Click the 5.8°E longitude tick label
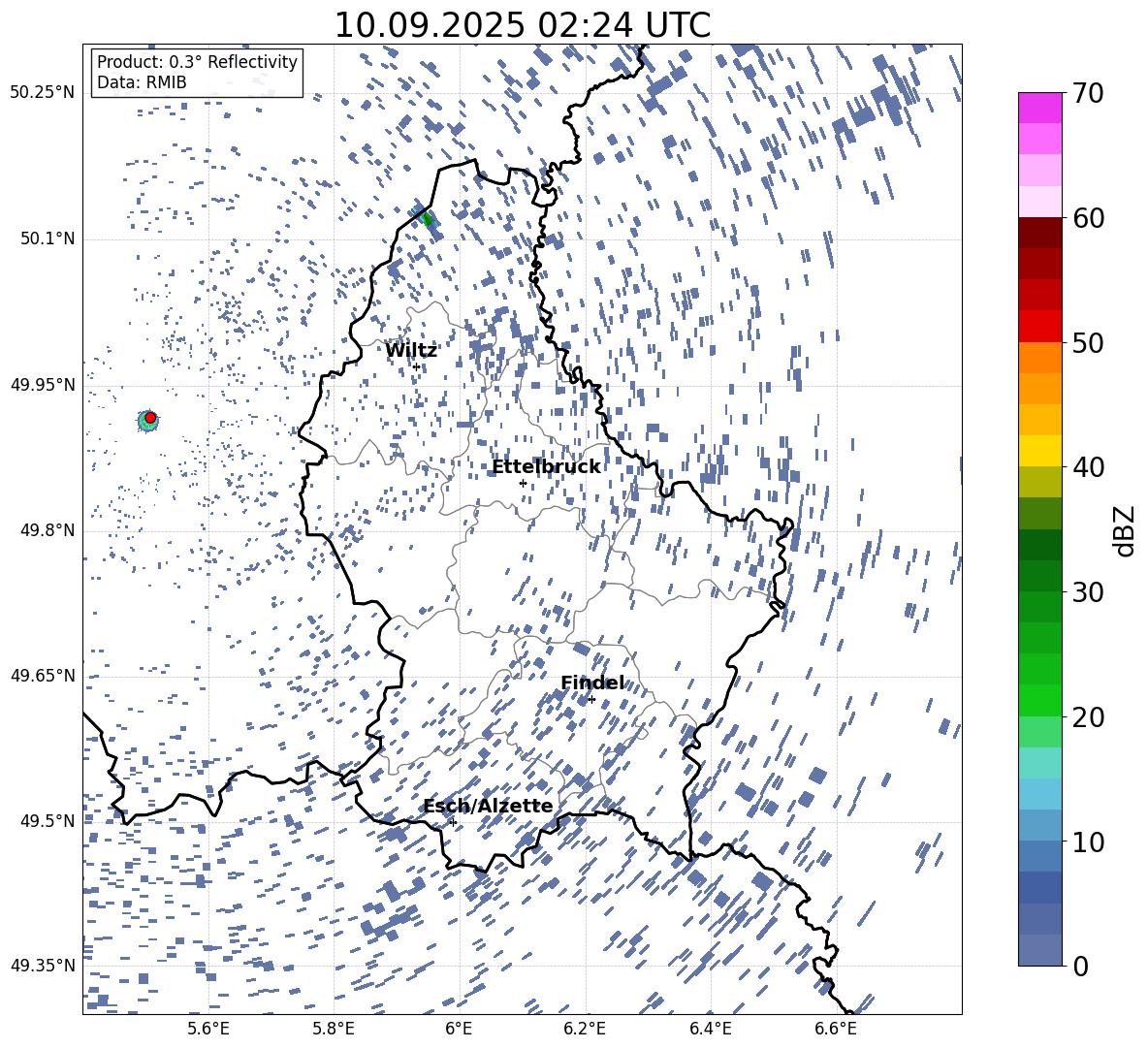This screenshot has height=1048, width=1148. 334,1029
